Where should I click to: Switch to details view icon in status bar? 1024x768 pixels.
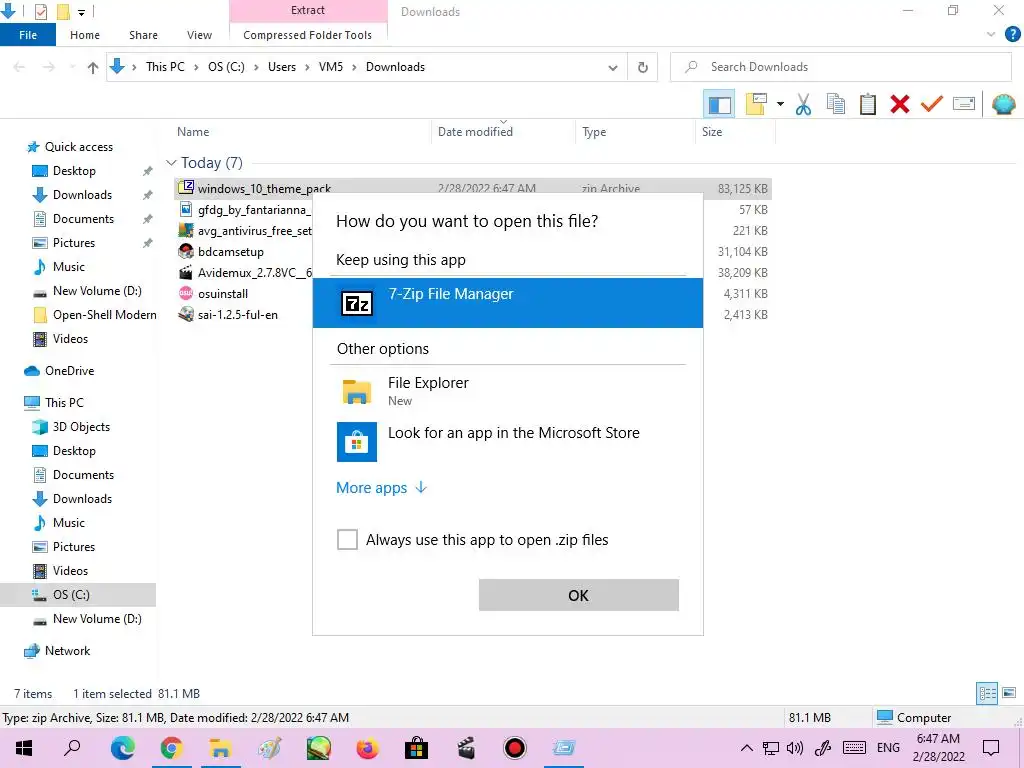pos(987,693)
